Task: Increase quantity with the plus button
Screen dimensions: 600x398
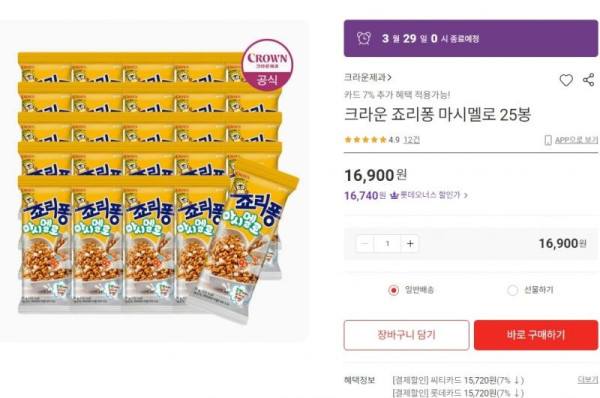Action: coord(410,243)
